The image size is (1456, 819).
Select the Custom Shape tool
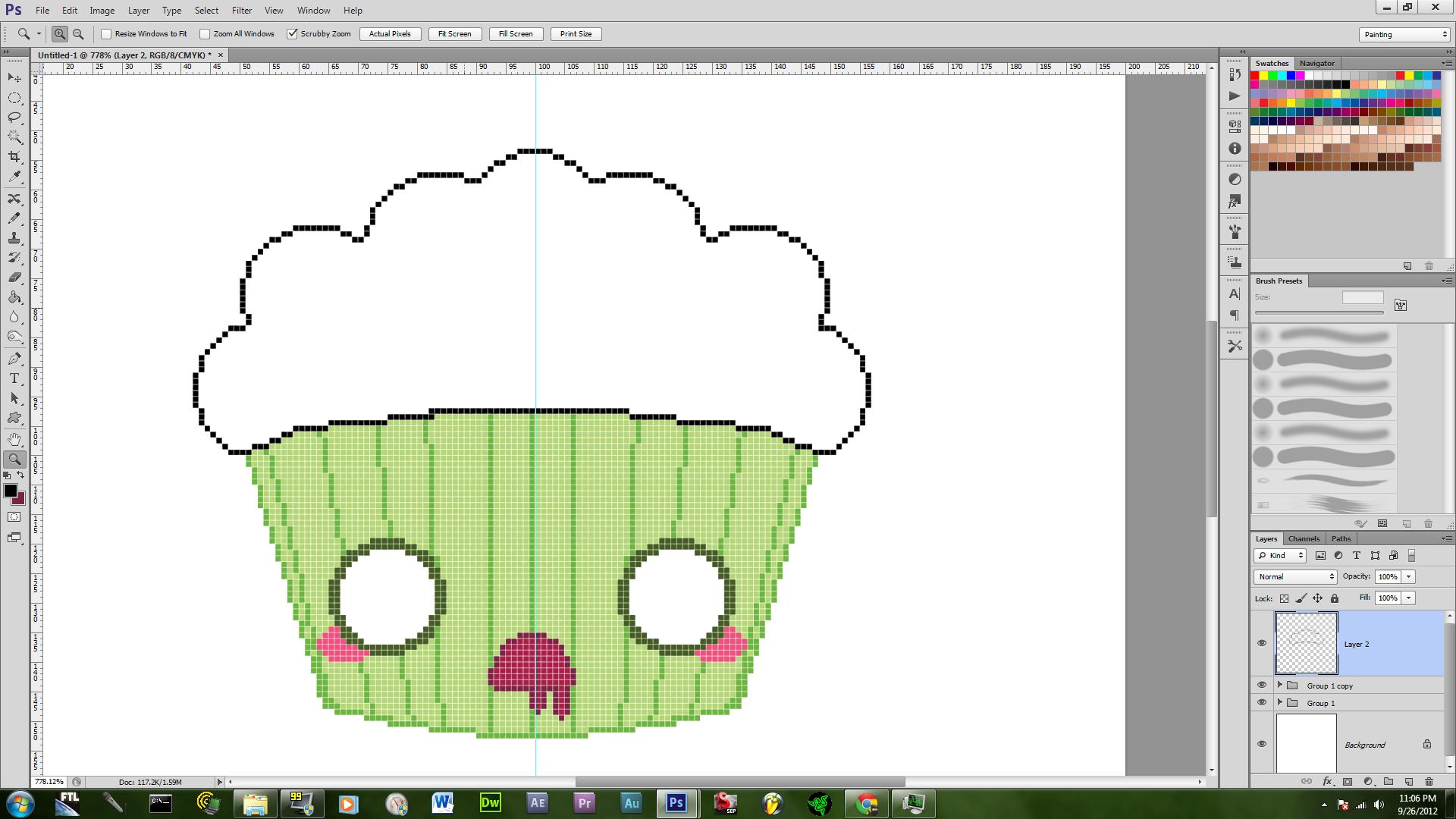point(14,418)
